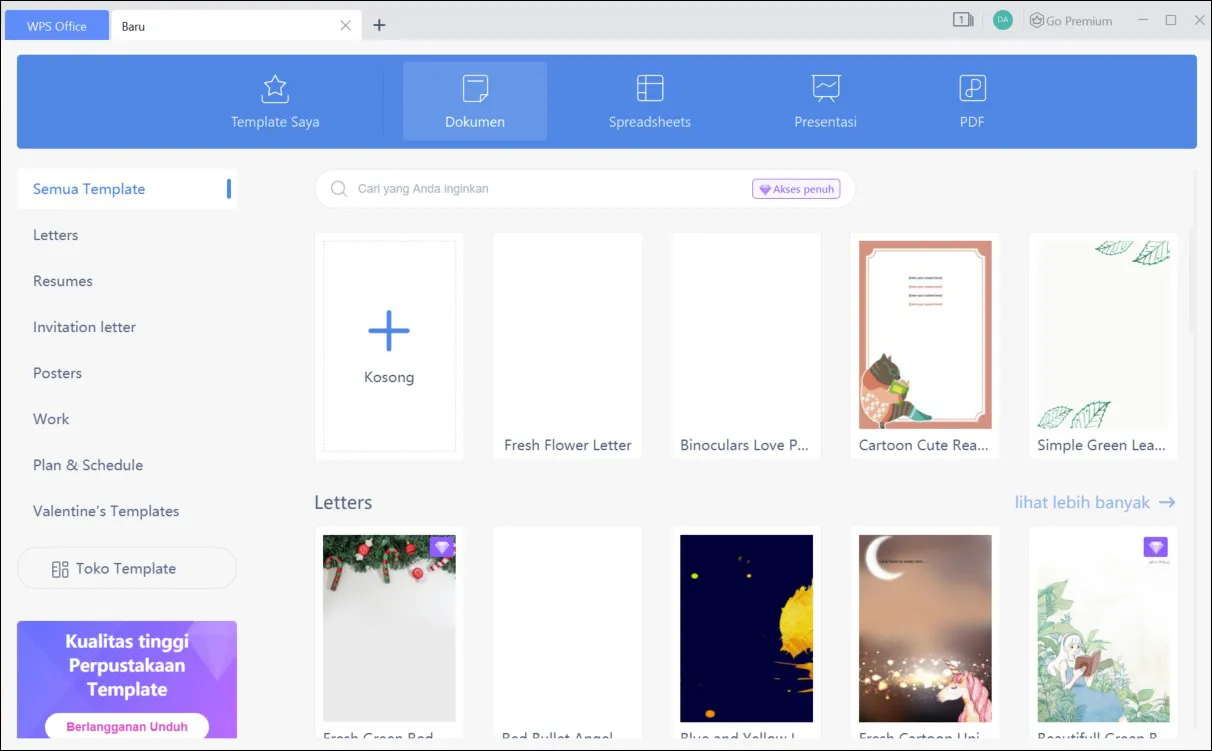
Task: Open the Fresh Flower Letter template
Action: (x=567, y=345)
